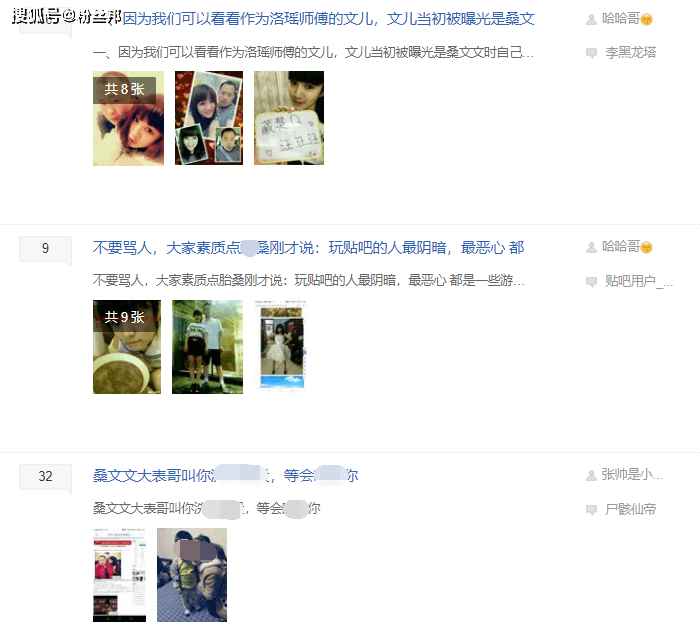700x629 pixels.
Task: Open the post about 洛瑶师傅的文儿
Action: point(328,19)
